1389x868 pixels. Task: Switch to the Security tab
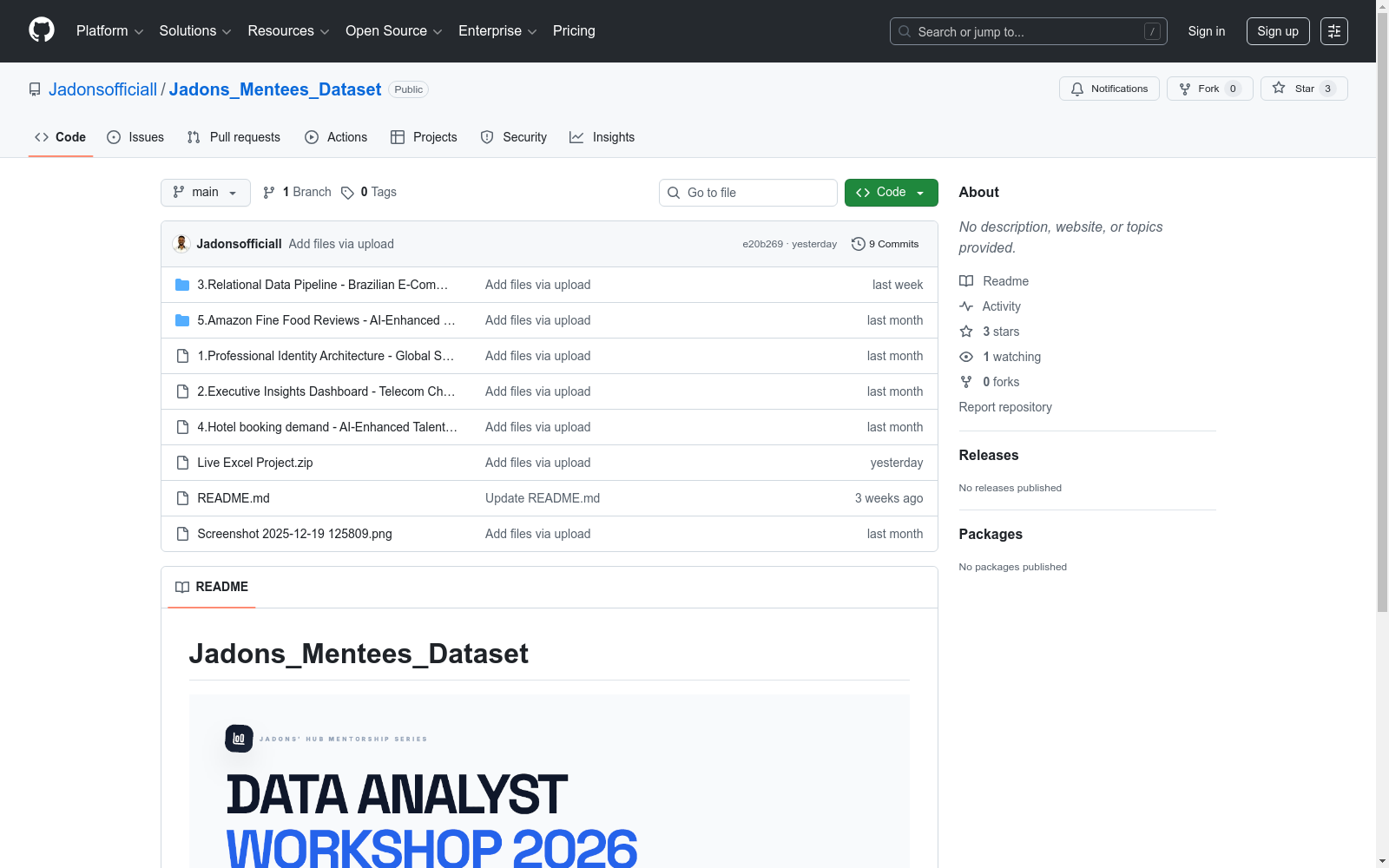tap(514, 137)
